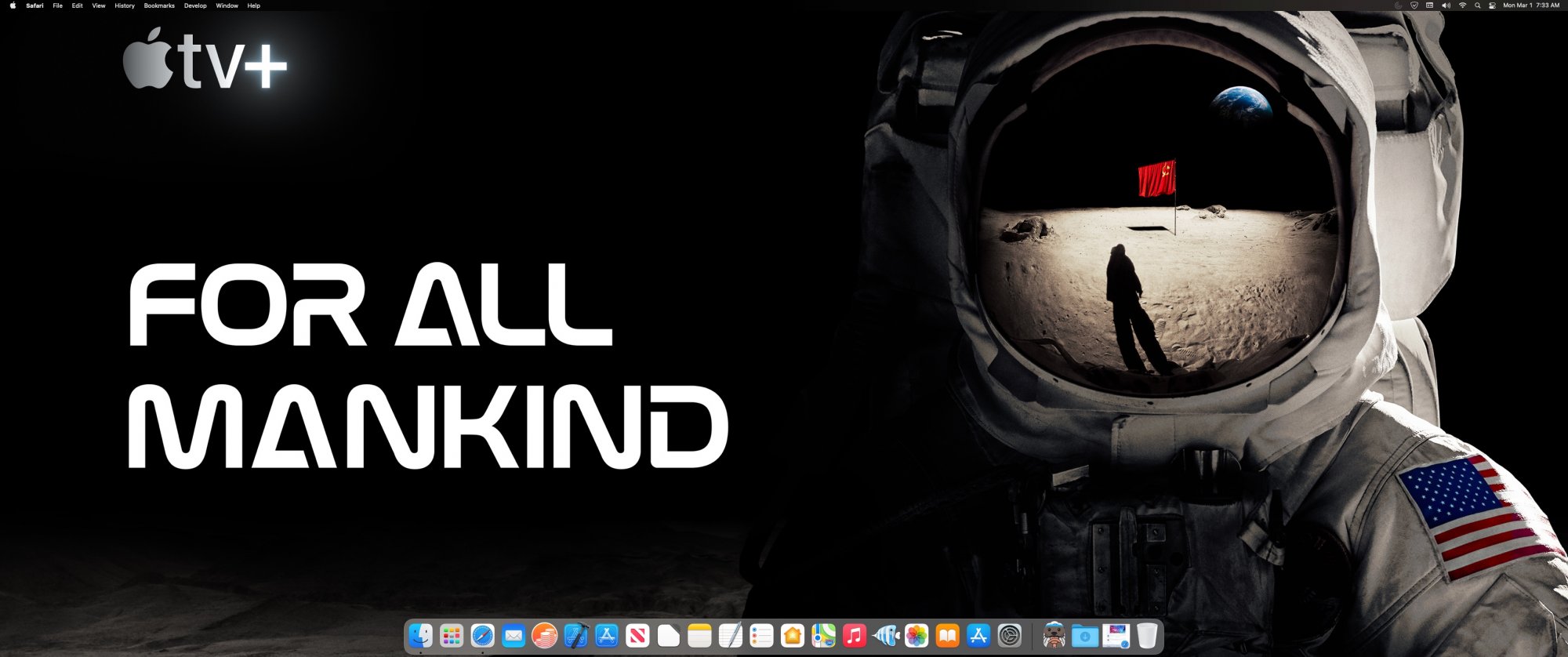Image resolution: width=1568 pixels, height=657 pixels.
Task: Open the File menu
Action: click(x=57, y=5)
